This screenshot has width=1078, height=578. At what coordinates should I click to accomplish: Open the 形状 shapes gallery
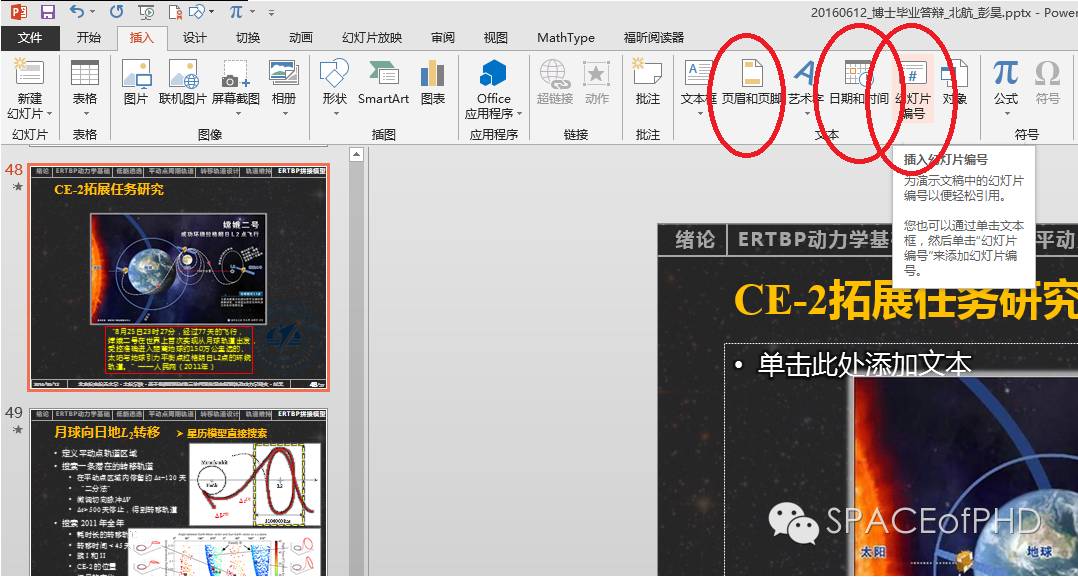tap(335, 87)
